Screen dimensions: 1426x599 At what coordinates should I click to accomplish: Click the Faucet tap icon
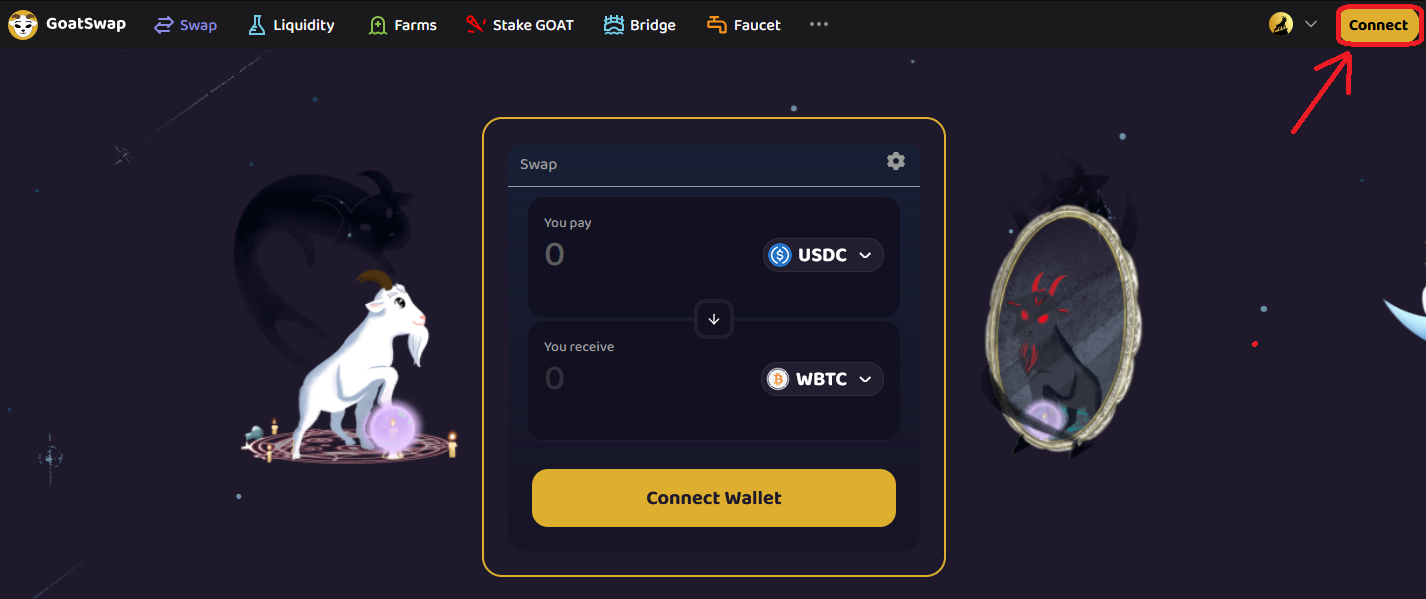tap(717, 25)
